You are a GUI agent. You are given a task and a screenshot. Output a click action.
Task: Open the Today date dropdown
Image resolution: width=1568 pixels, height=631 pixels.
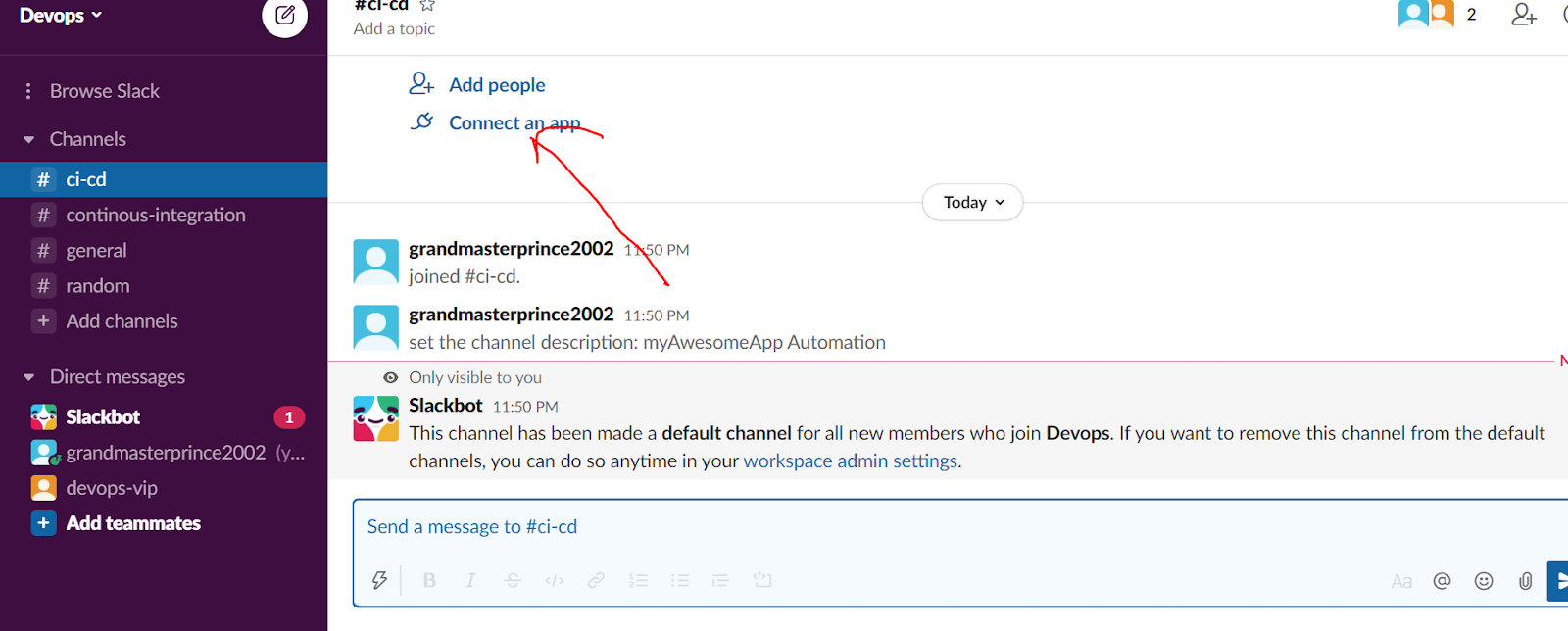point(973,203)
